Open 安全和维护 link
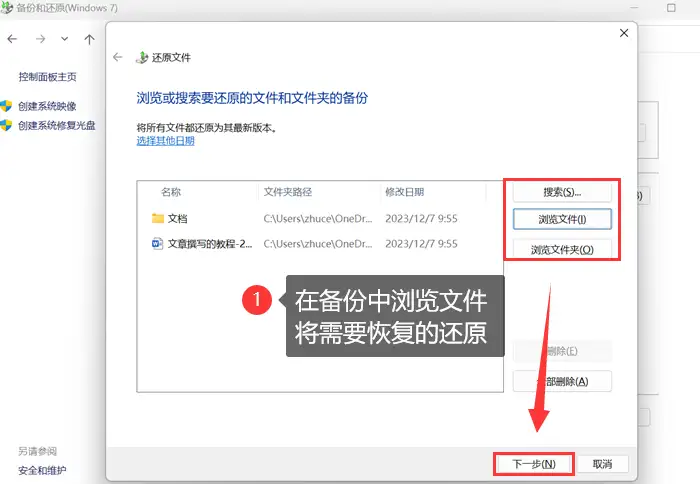 [x=42, y=470]
